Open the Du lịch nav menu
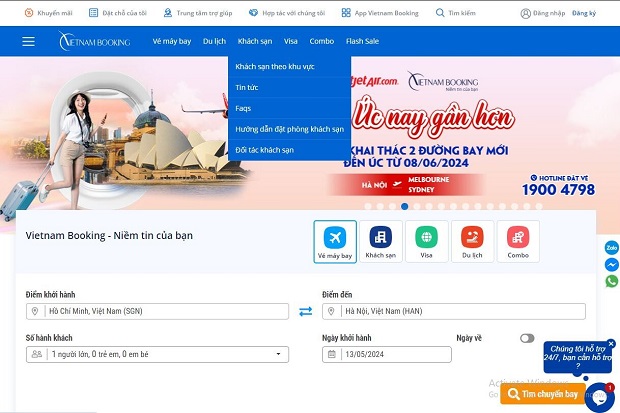 click(x=214, y=41)
